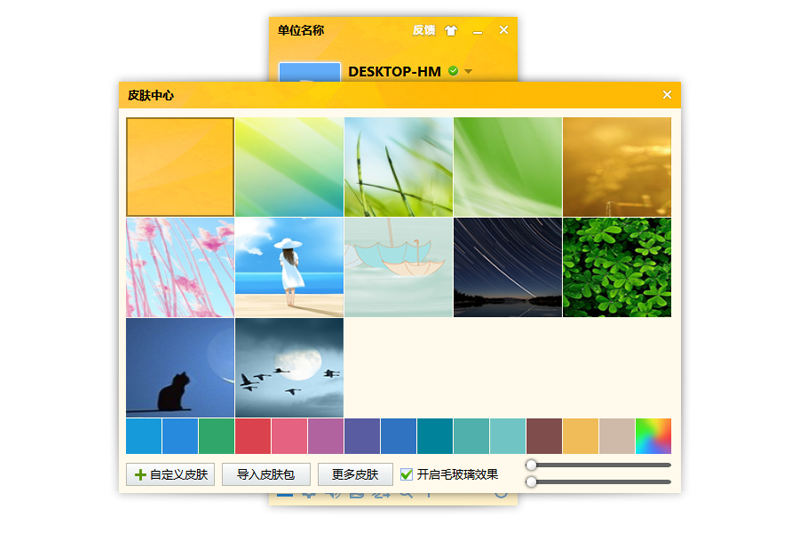Pick the red color swatch
800x533 pixels.
tap(253, 436)
